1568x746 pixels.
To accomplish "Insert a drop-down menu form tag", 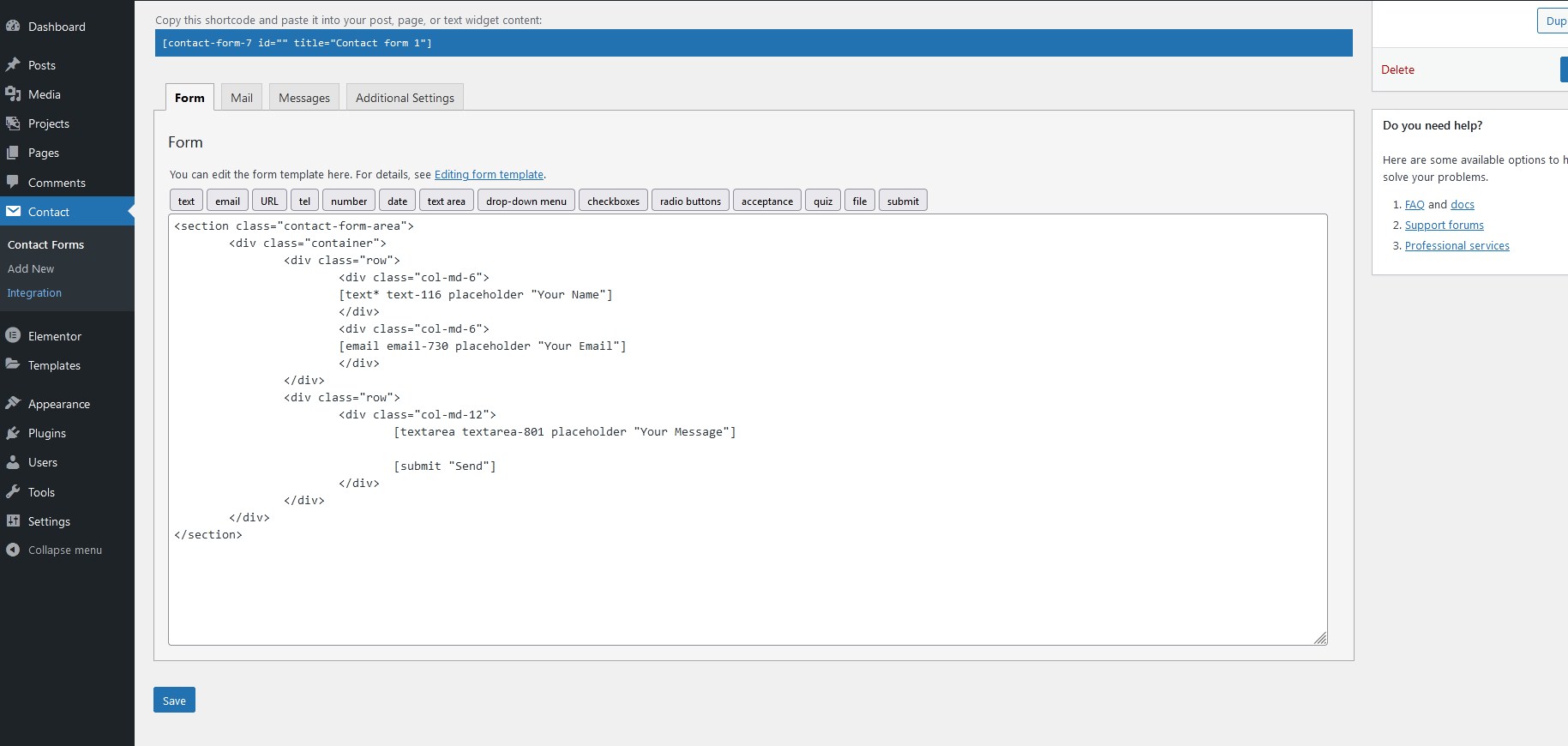I will coord(526,201).
